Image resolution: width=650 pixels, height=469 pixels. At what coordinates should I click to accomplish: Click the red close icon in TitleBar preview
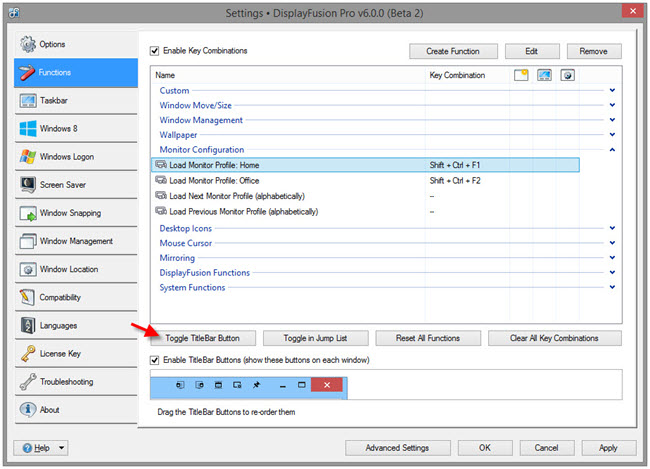coord(327,385)
